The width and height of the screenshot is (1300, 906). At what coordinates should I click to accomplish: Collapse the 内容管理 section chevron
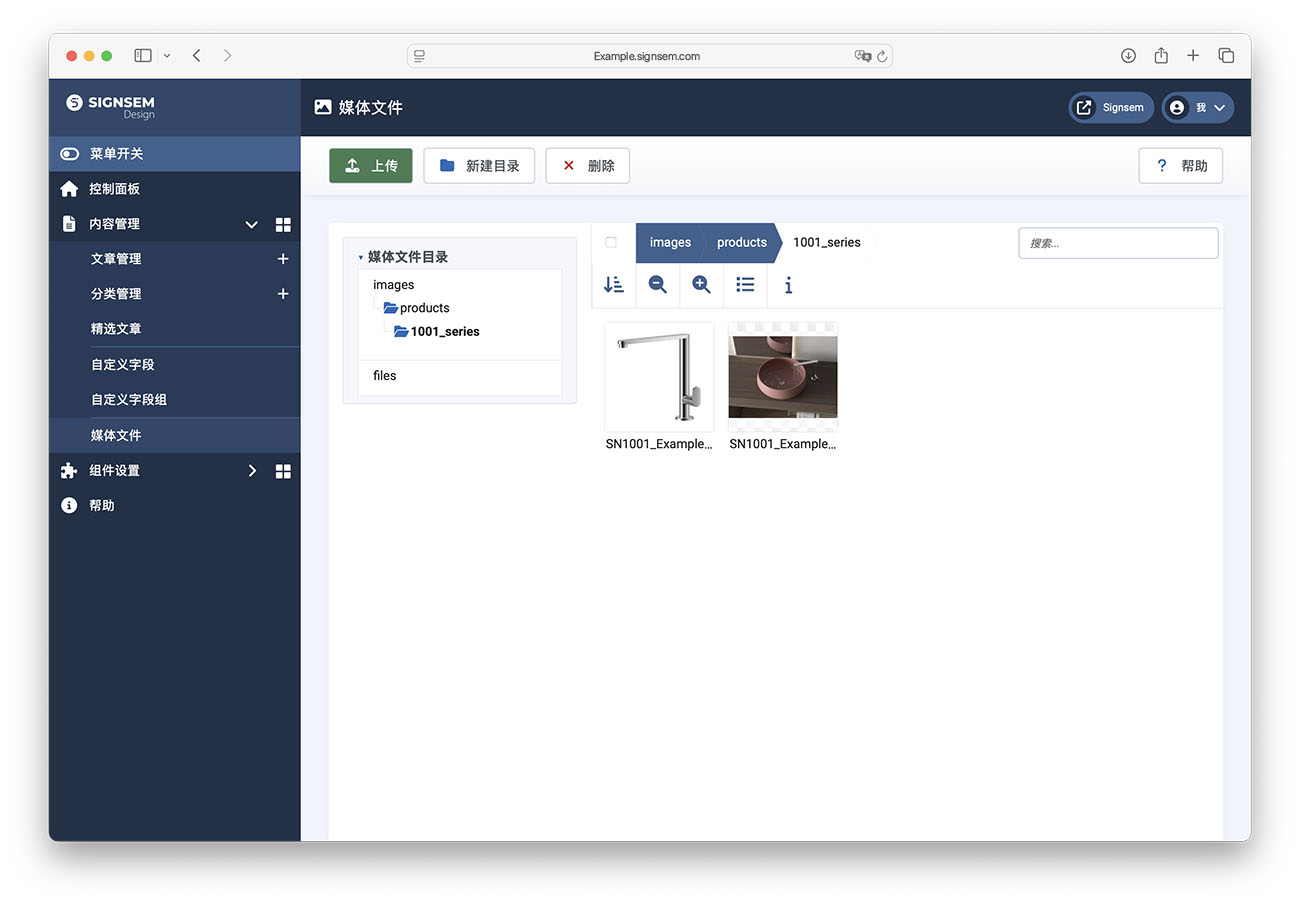(x=252, y=224)
